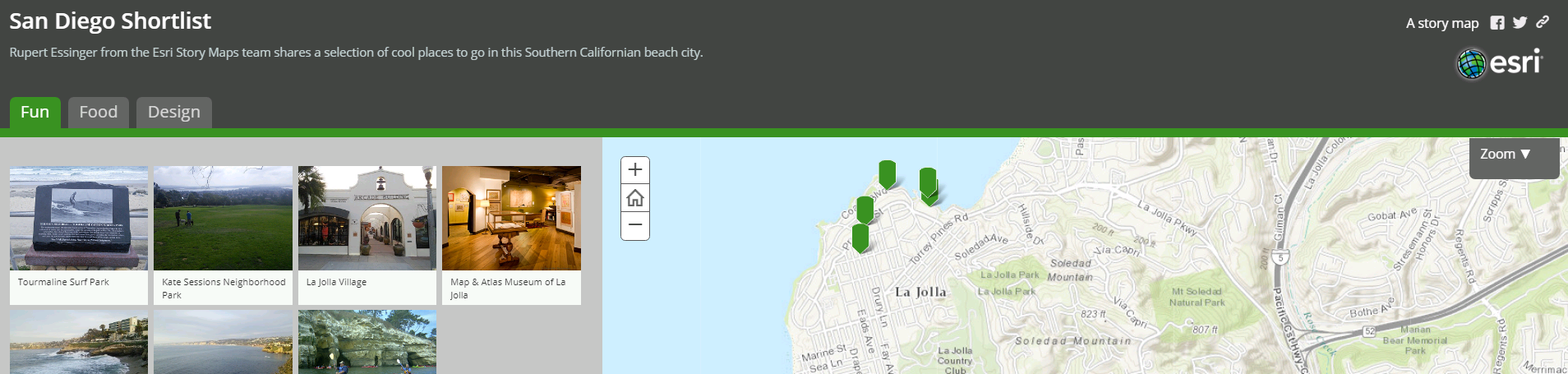1568x374 pixels.
Task: Share story map on Facebook icon
Action: 1497,23
